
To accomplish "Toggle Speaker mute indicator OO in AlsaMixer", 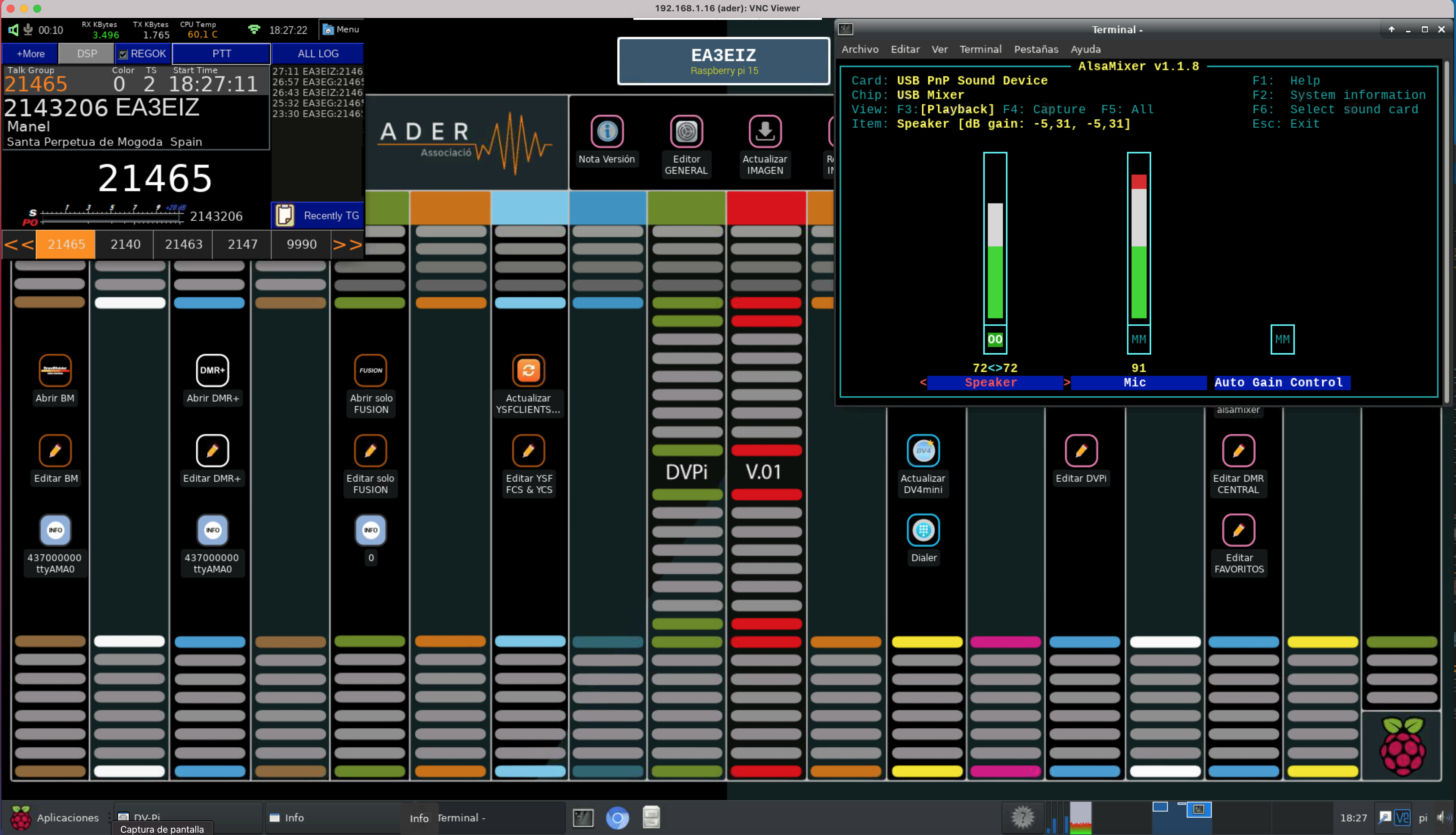I will (x=994, y=339).
